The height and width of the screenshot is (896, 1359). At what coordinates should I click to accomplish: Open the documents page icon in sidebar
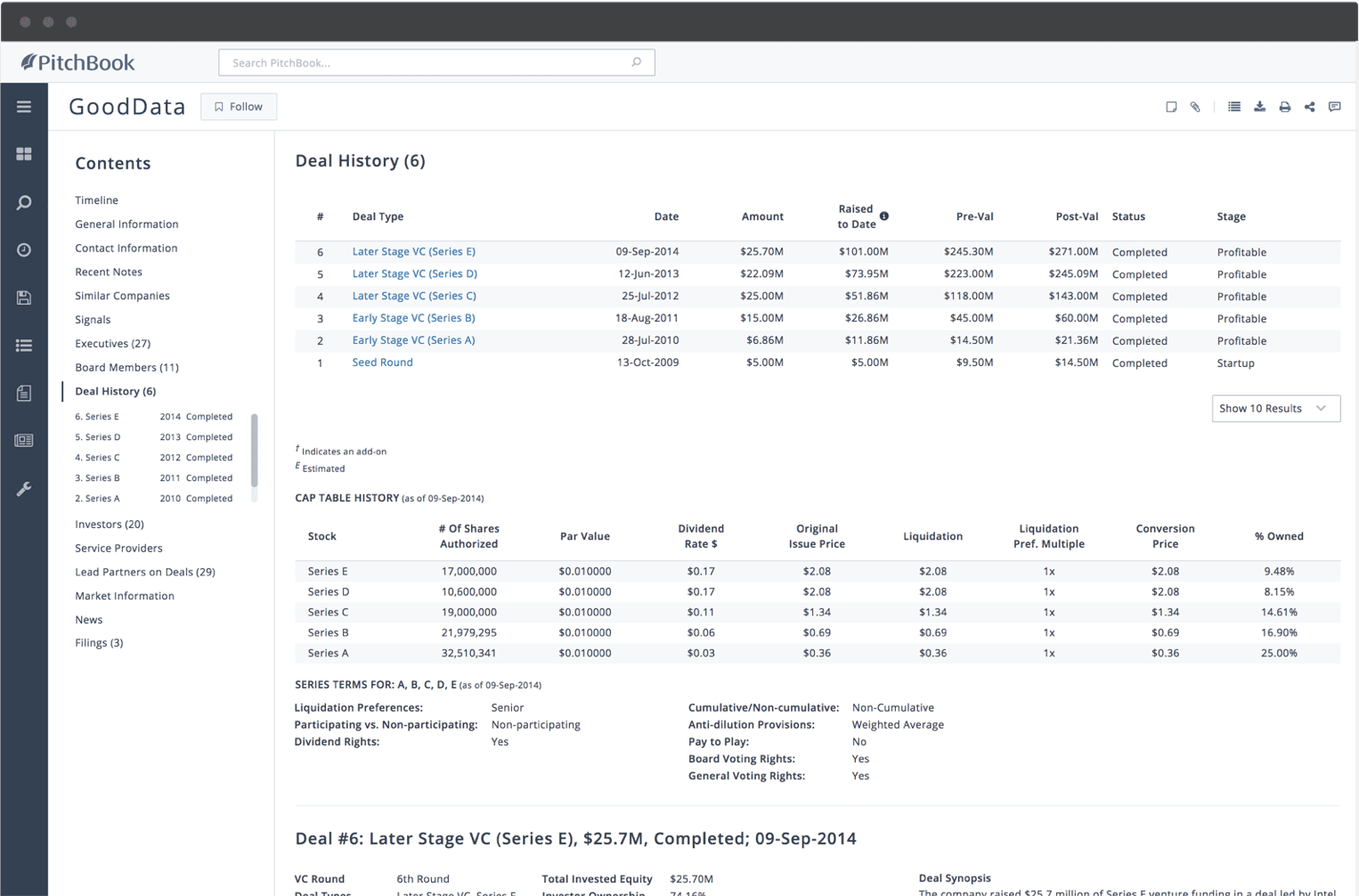tap(24, 393)
